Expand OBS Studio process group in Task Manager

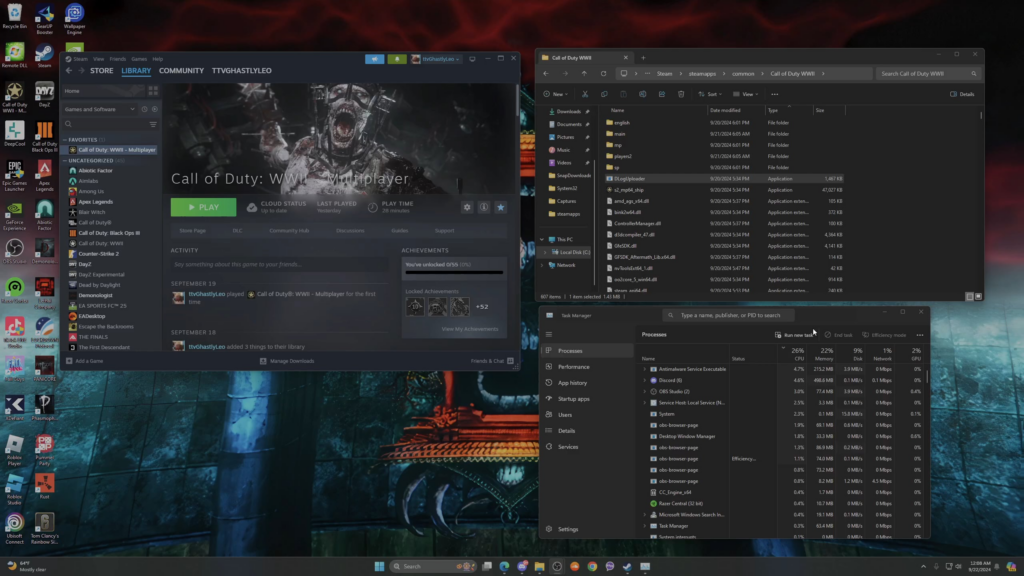(645, 391)
